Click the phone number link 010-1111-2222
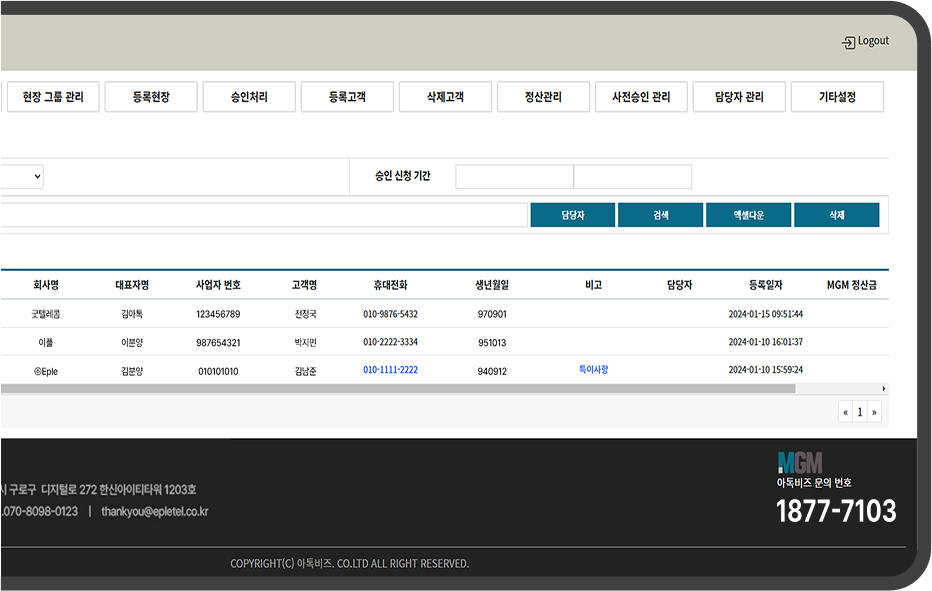Screen dimensions: 932x591 coord(390,370)
